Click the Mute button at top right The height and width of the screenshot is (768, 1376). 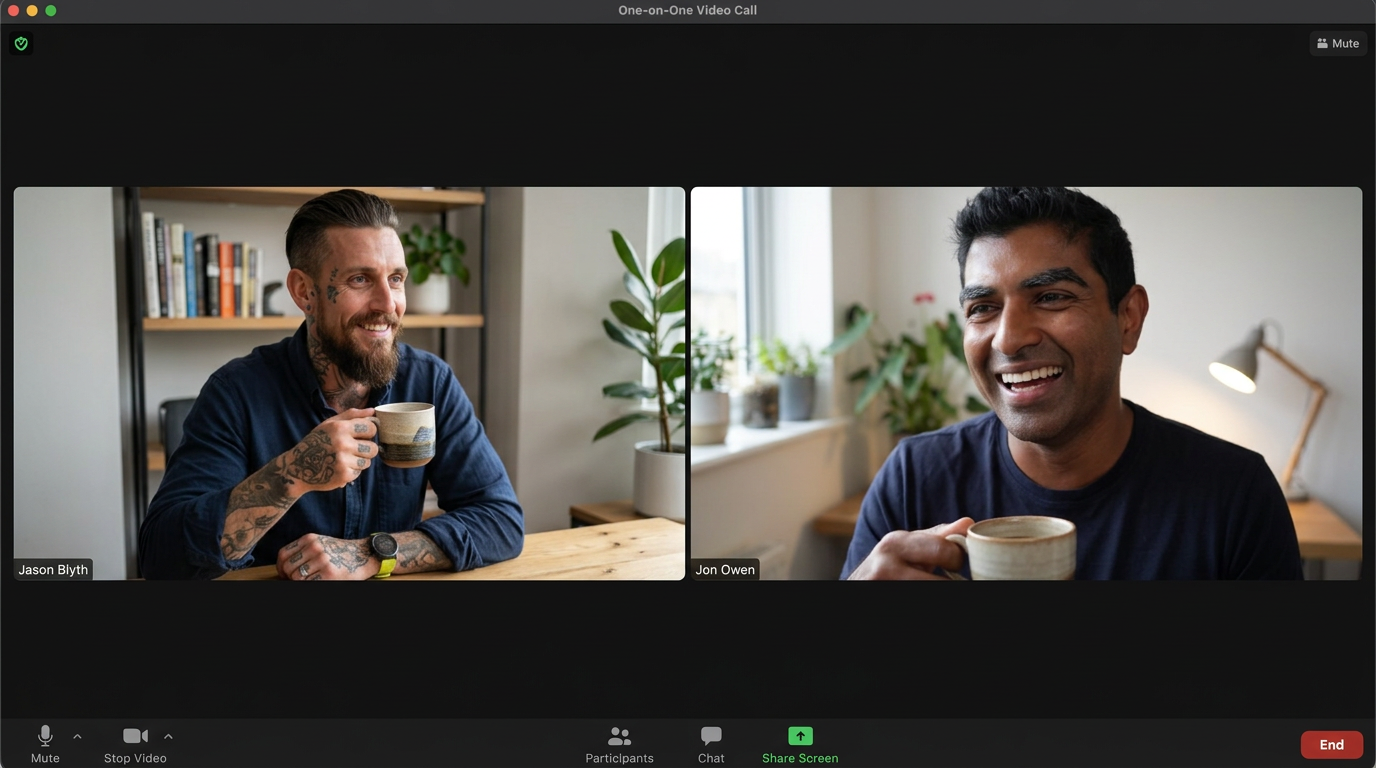1338,44
